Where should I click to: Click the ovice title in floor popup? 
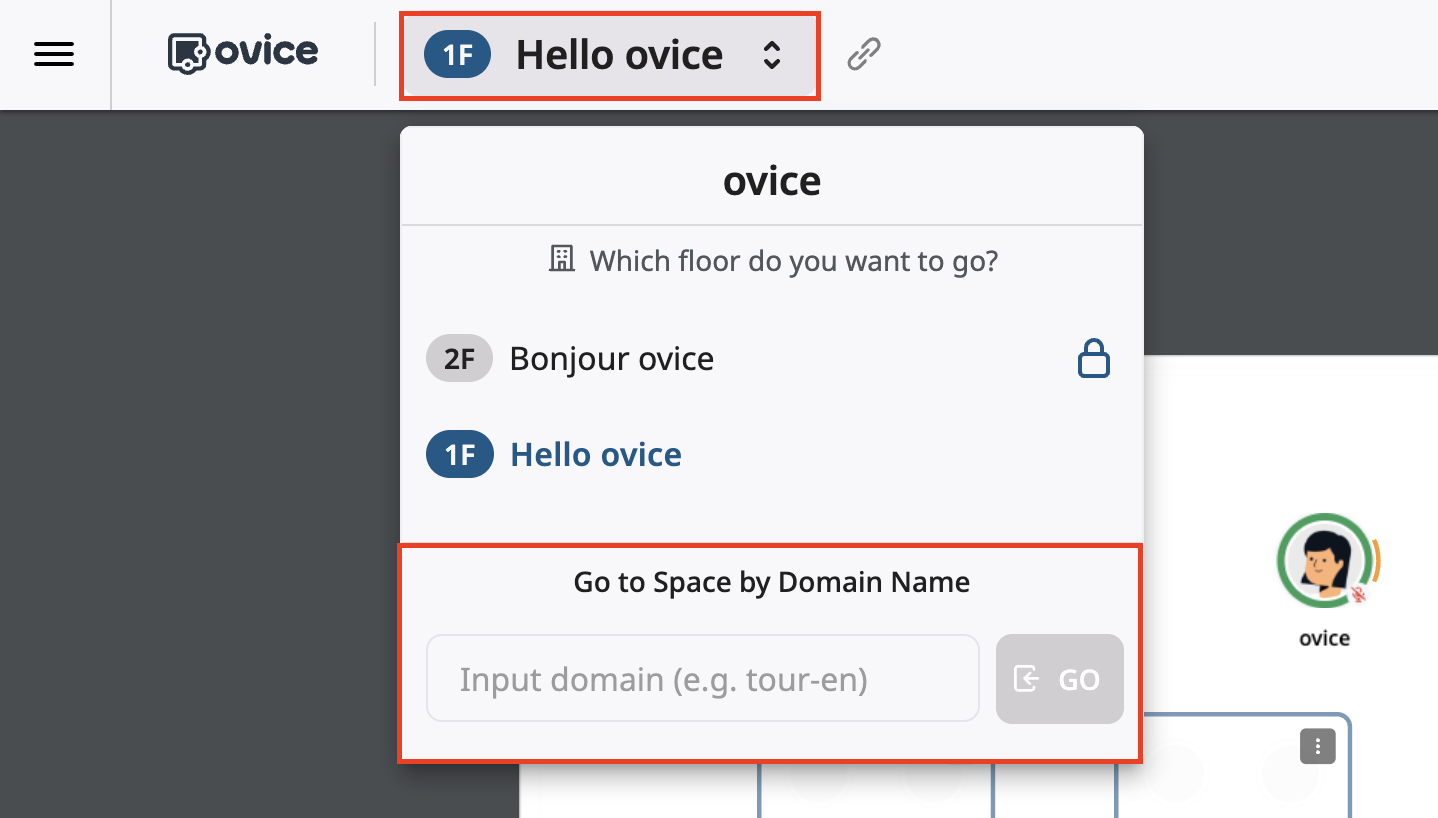click(x=771, y=181)
